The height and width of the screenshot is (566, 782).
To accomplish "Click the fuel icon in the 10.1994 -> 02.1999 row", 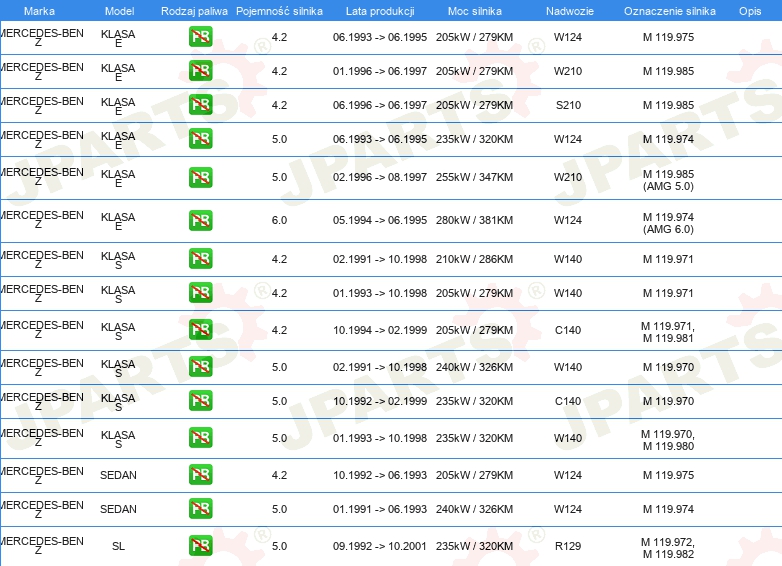I will [x=200, y=330].
